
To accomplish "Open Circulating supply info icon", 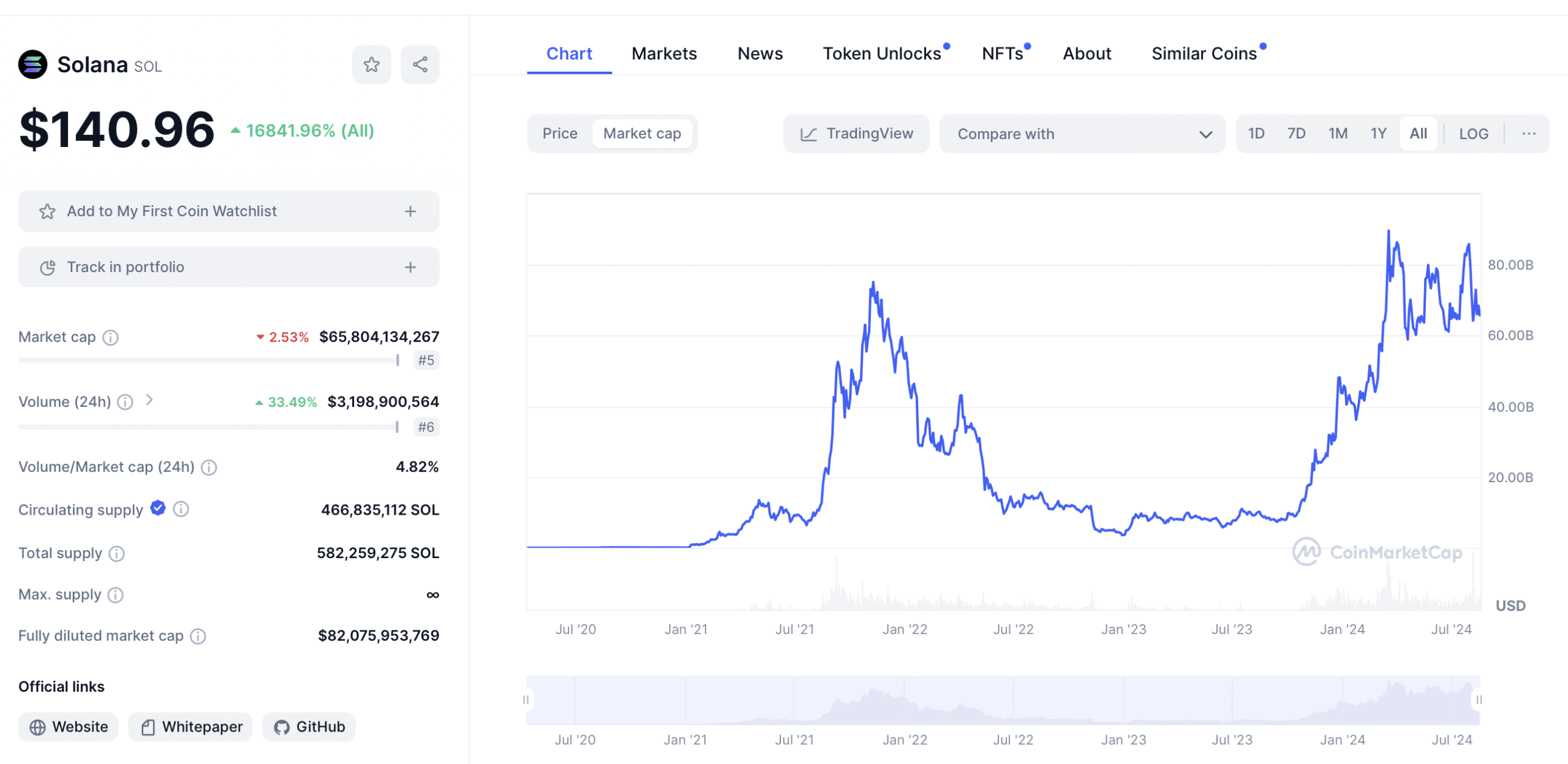I will [181, 509].
